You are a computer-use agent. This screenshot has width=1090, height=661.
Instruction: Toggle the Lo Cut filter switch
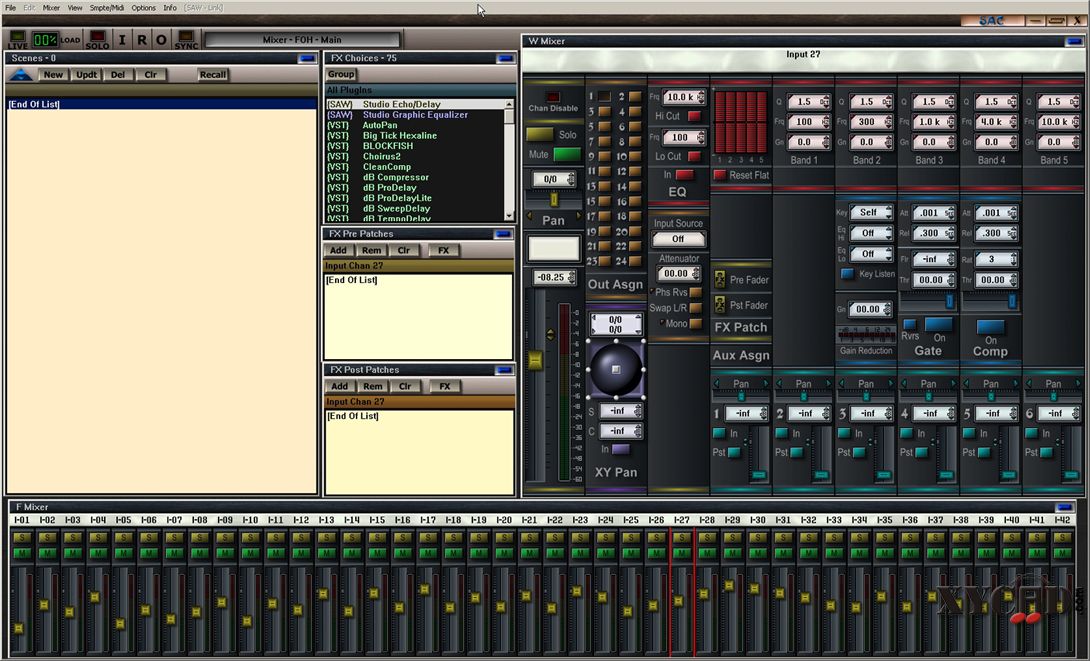(694, 156)
